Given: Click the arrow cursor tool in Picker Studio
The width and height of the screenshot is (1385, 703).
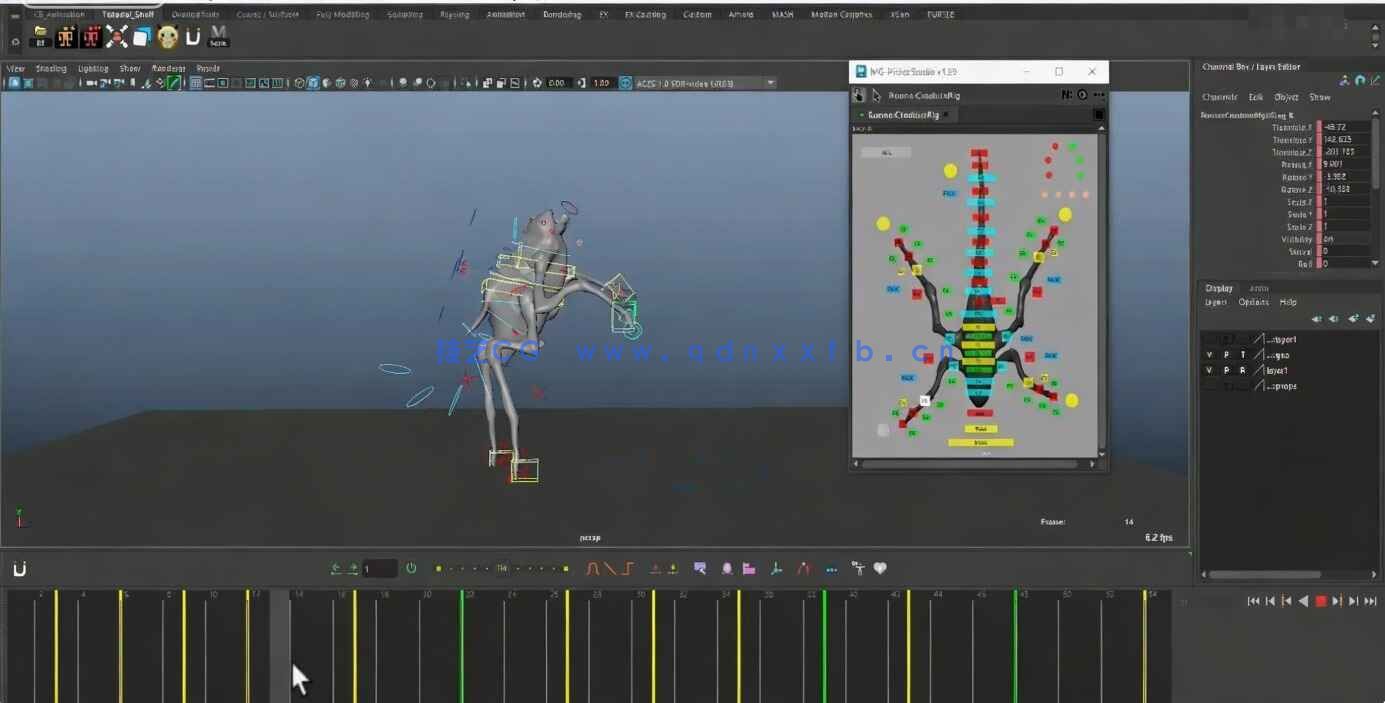Looking at the screenshot, I should pos(876,95).
